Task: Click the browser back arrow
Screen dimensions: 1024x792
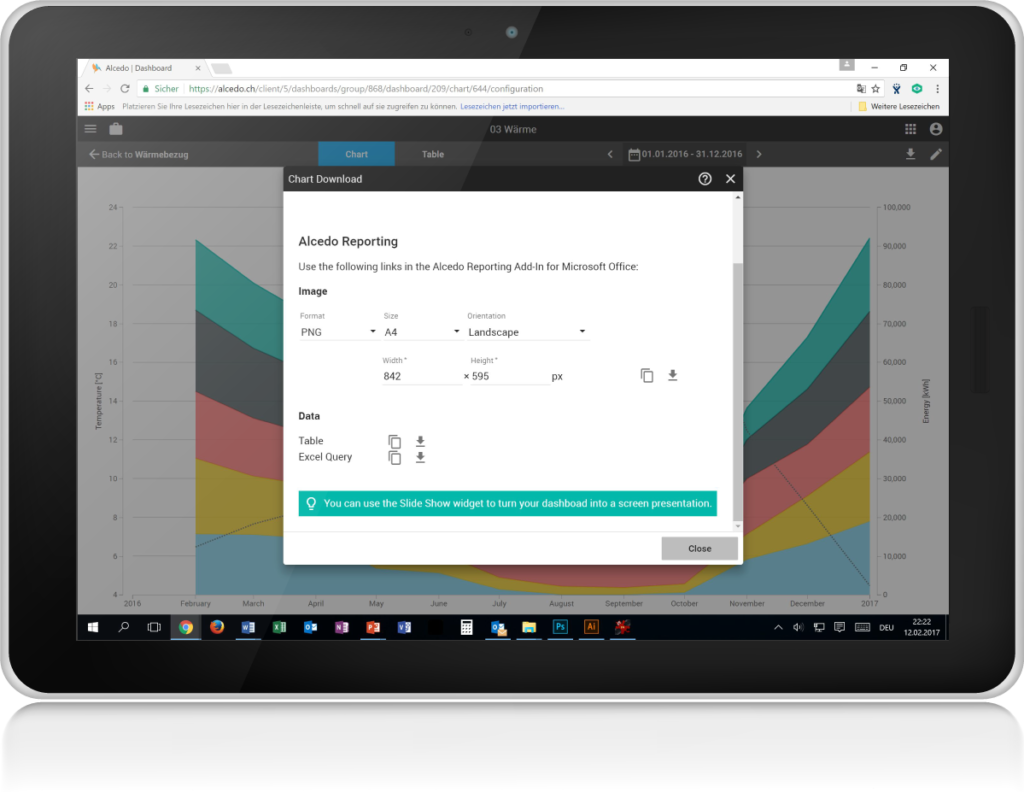Action: tap(89, 89)
